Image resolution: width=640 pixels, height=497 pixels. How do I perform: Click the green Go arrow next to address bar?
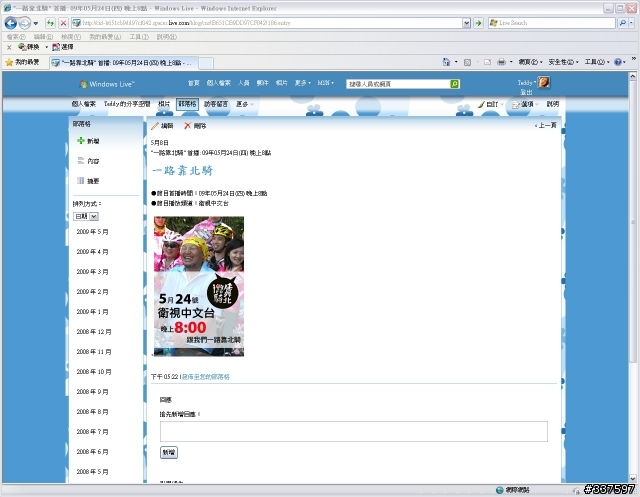click(x=478, y=23)
